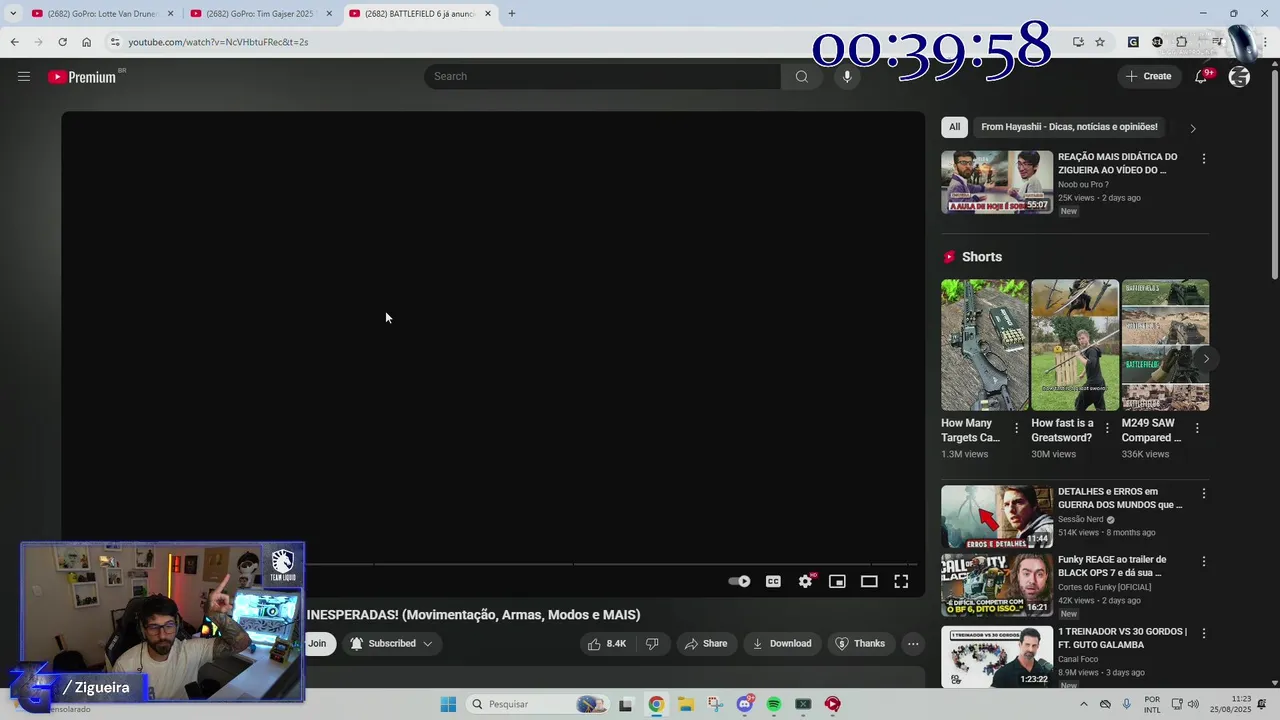Click the search magnifier button
This screenshot has height=720, width=1280.
[801, 76]
